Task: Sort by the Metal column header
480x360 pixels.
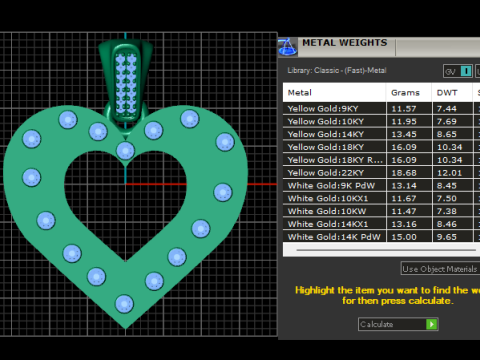Action: click(334, 92)
